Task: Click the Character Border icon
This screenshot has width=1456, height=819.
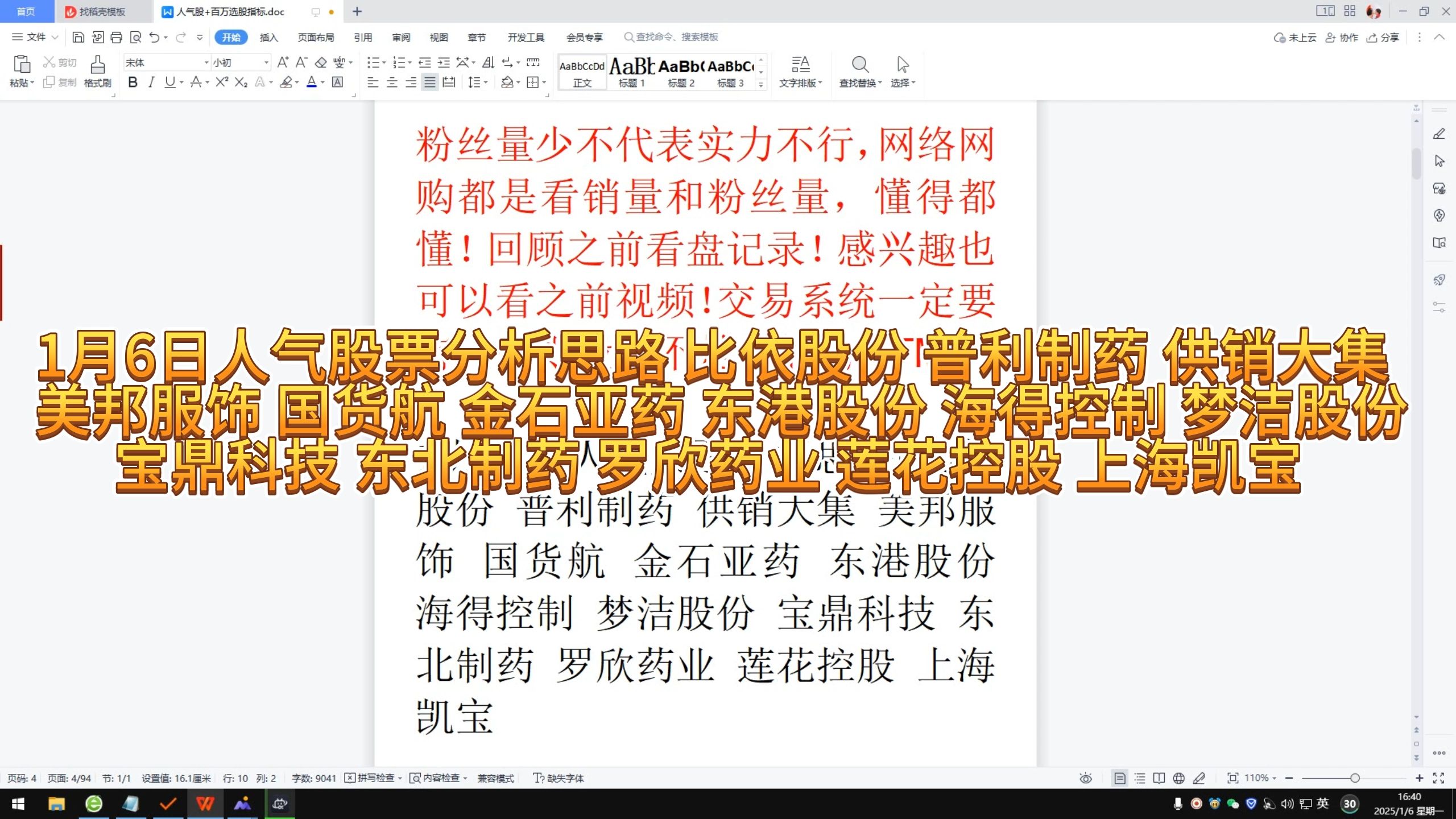Action: tap(337, 82)
